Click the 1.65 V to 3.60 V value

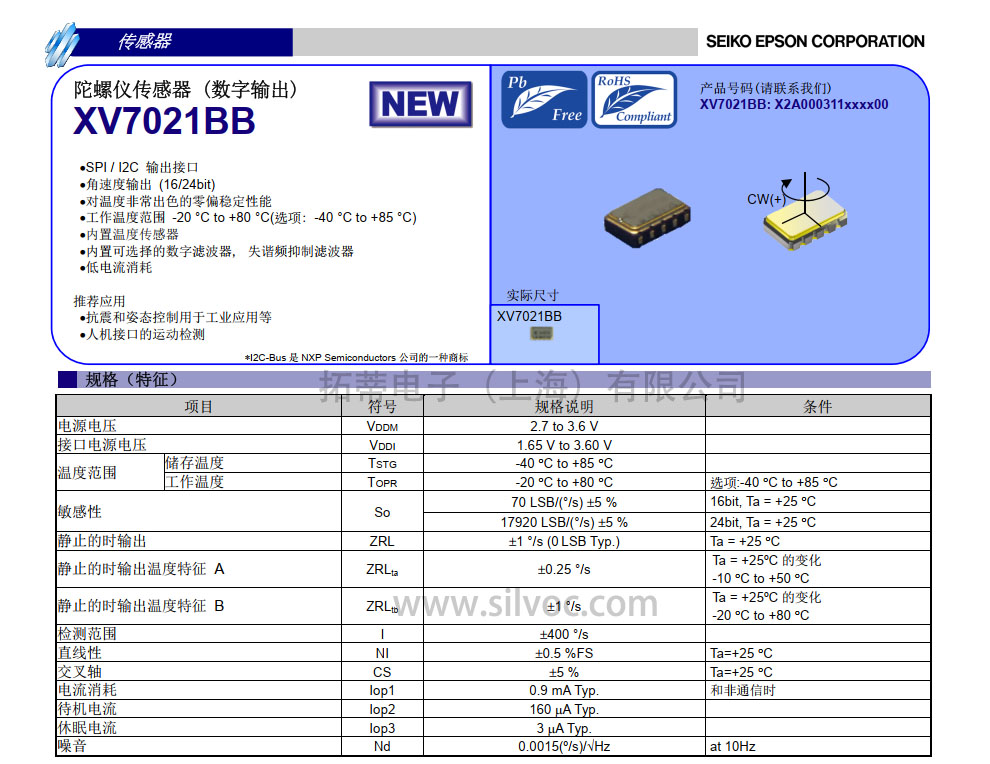point(564,445)
